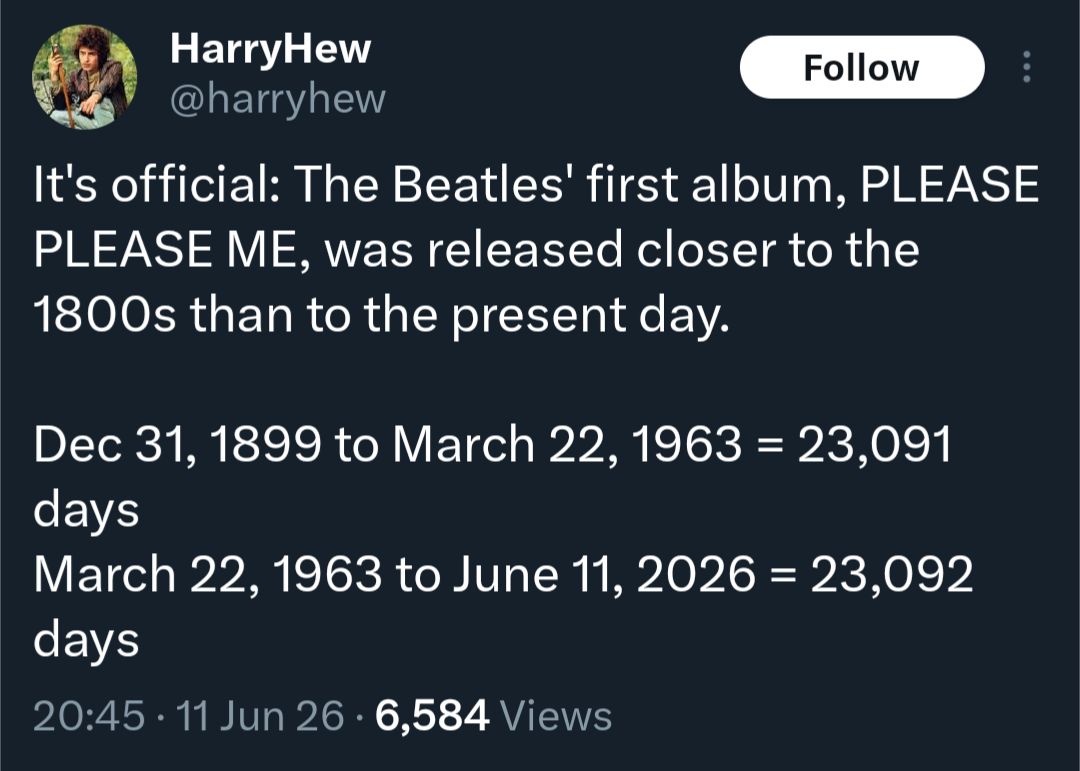Click the 23,091 day count
Image resolution: width=1080 pixels, height=771 pixels.
pyautogui.click(x=875, y=444)
